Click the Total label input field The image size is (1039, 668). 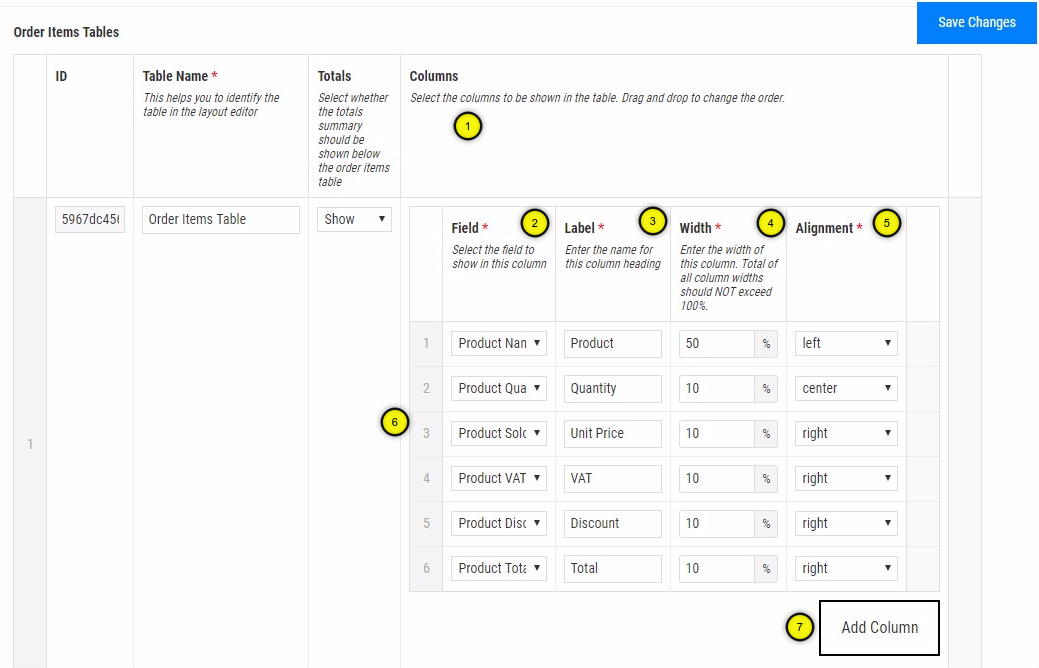[x=612, y=568]
